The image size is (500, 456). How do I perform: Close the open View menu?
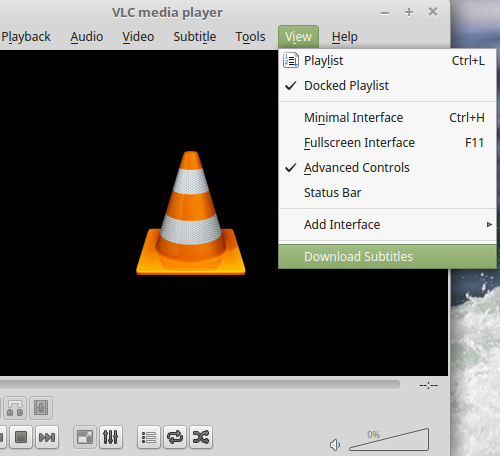(298, 37)
